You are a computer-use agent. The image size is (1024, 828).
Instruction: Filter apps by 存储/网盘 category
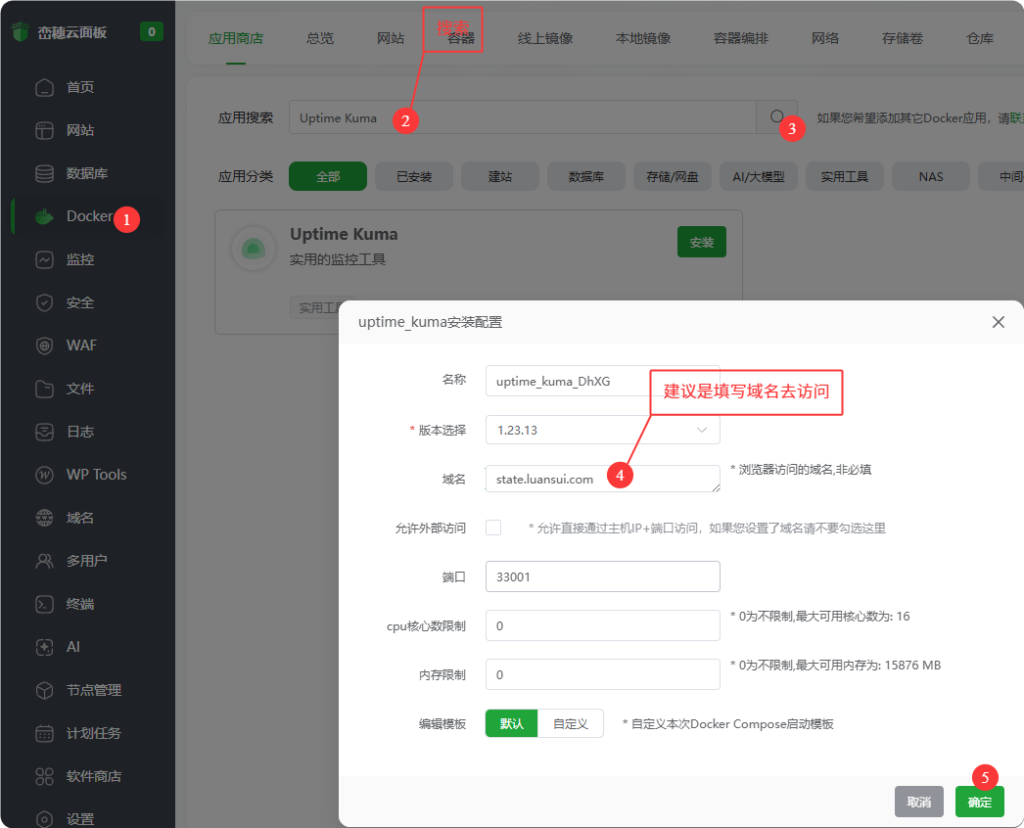tap(673, 176)
